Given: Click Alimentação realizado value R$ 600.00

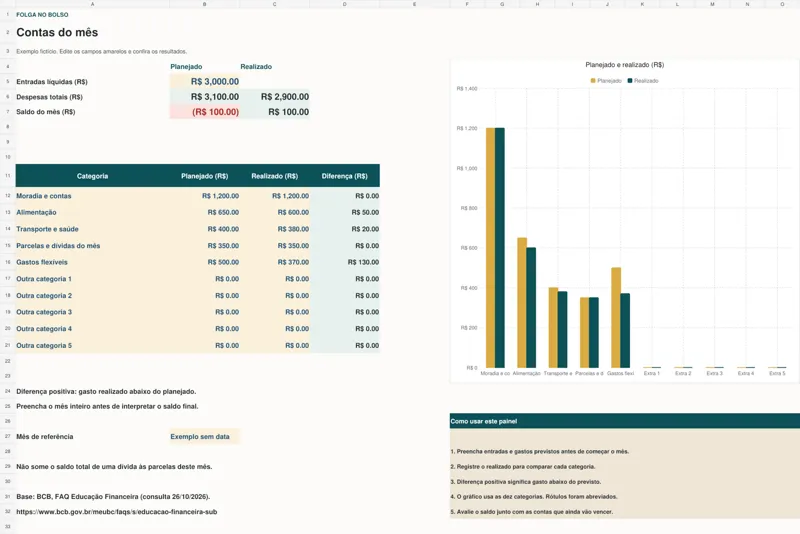Looking at the screenshot, I should pos(274,212).
